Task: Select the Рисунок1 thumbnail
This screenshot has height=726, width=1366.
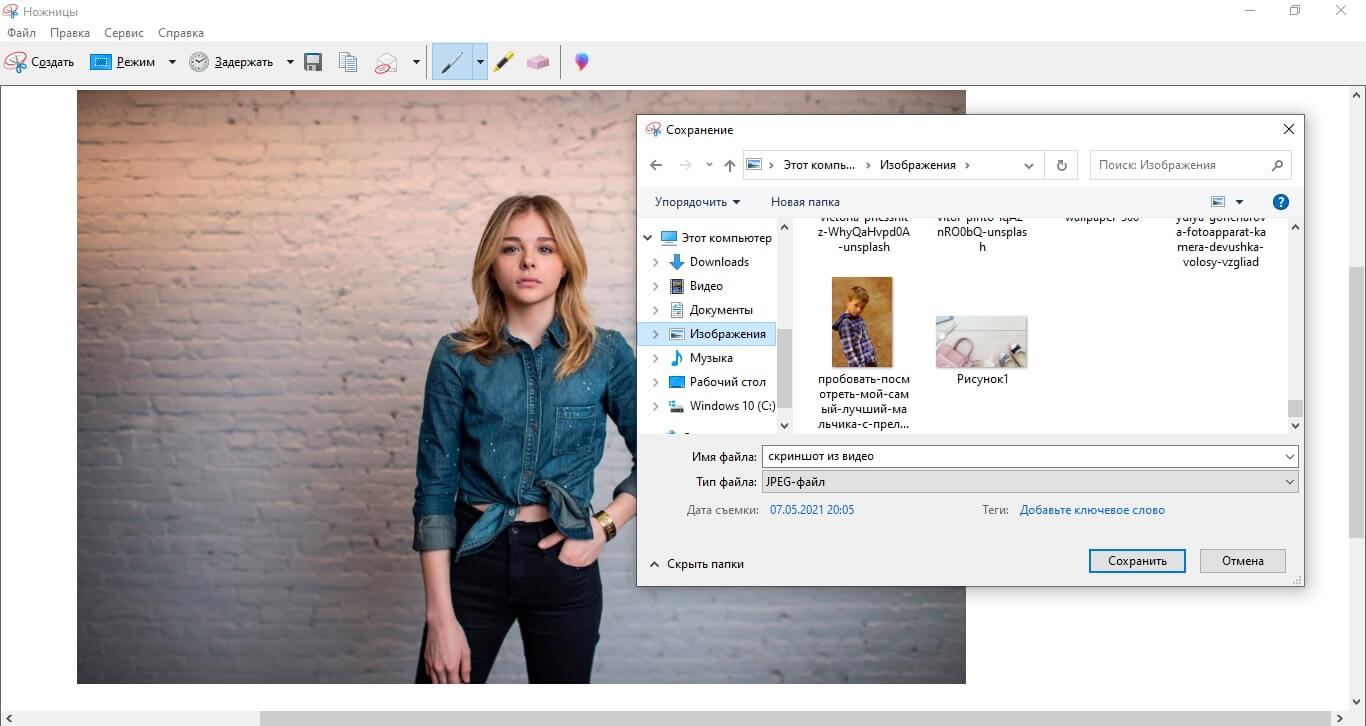Action: click(981, 343)
